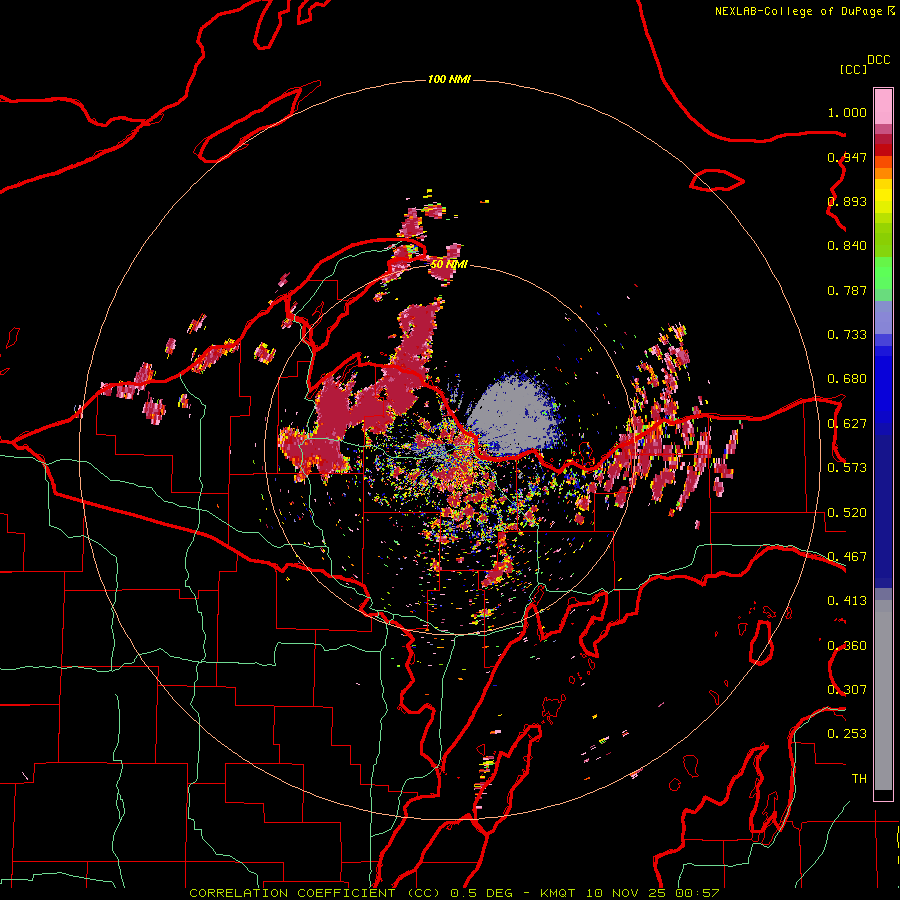Click the 0.520 color scale value

pos(847,513)
